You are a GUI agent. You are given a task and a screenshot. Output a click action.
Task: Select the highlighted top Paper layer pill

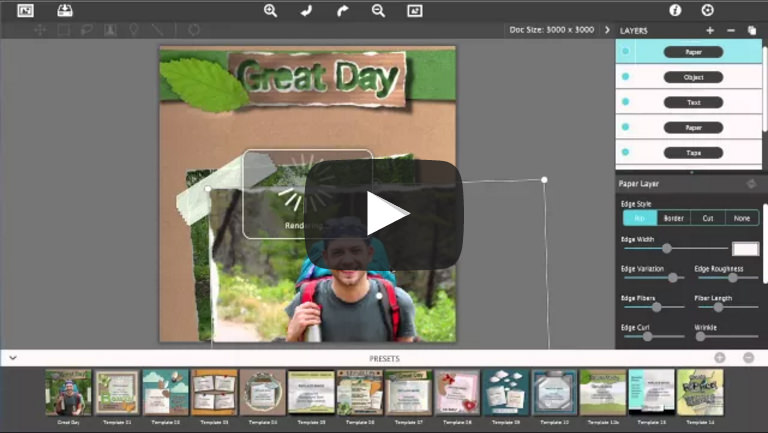(693, 52)
